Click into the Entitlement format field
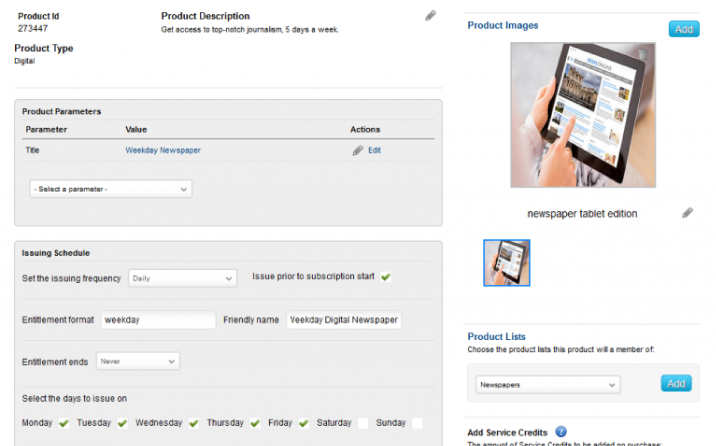The width and height of the screenshot is (716, 446). click(157, 320)
